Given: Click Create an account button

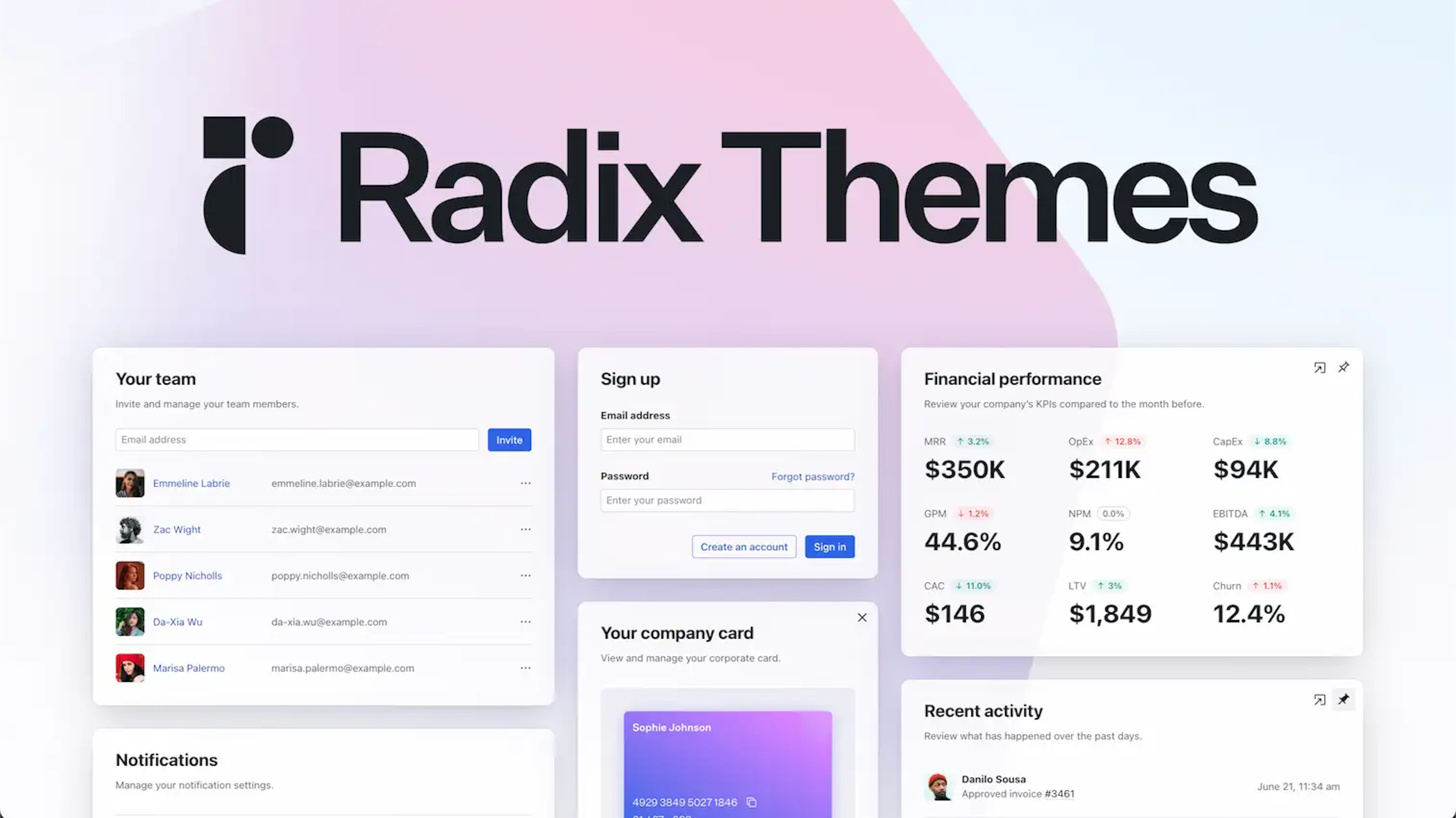Looking at the screenshot, I should click(x=744, y=546).
